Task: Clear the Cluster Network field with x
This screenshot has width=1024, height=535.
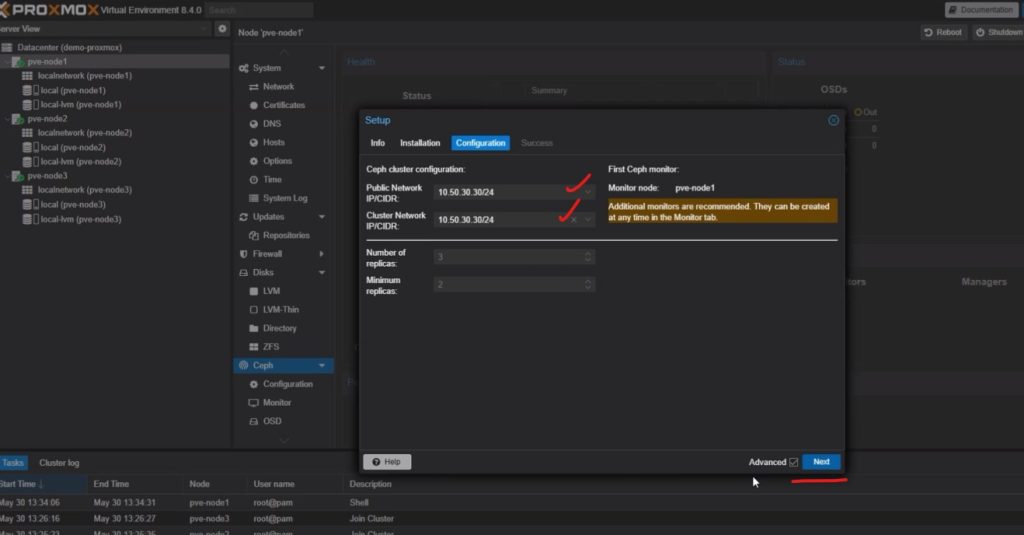Action: pyautogui.click(x=574, y=219)
